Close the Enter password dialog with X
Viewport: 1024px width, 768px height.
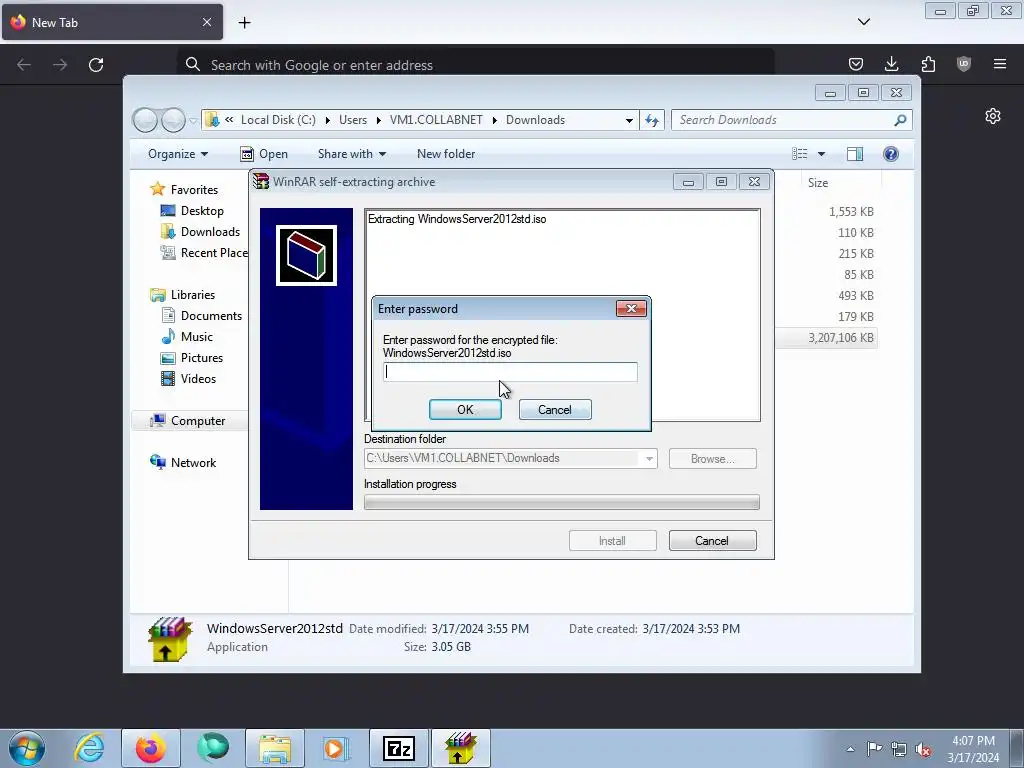click(631, 308)
